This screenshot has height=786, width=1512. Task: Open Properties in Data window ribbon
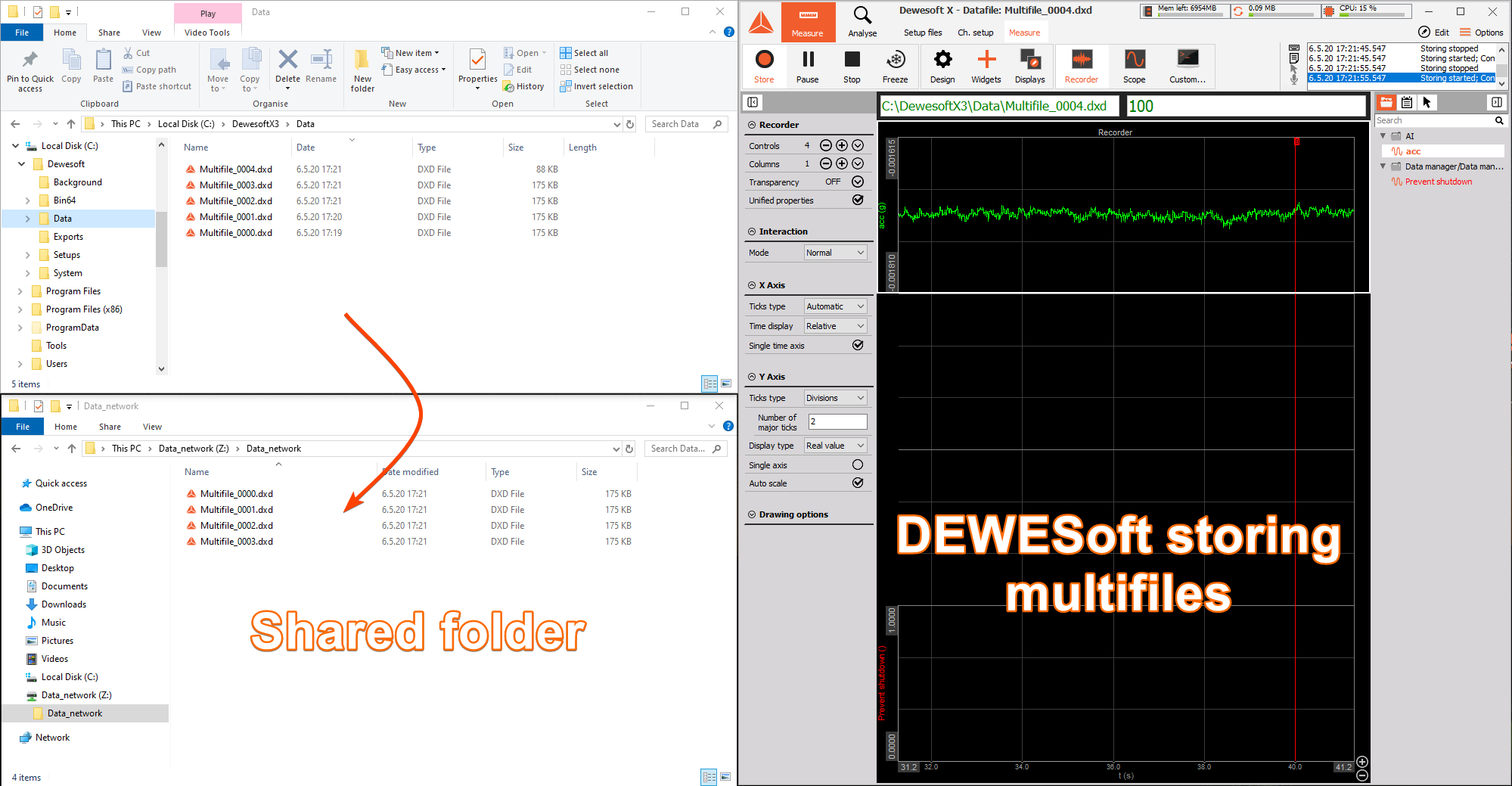pyautogui.click(x=477, y=70)
